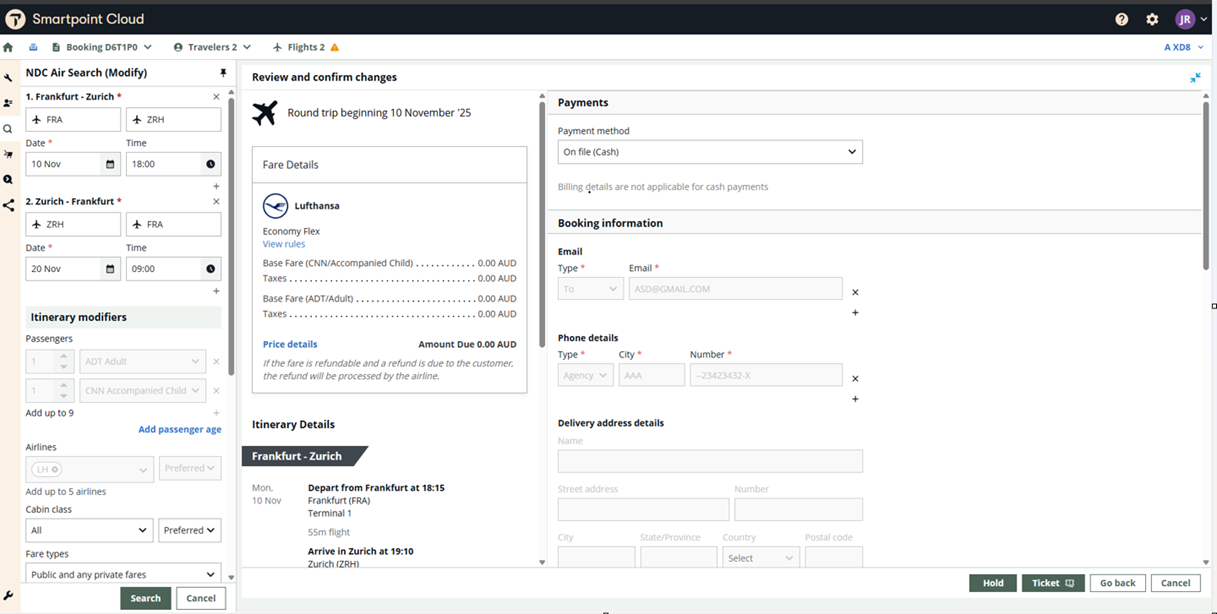
Task: Collapse the review panel using corner arrows icon
Action: coord(1195,77)
